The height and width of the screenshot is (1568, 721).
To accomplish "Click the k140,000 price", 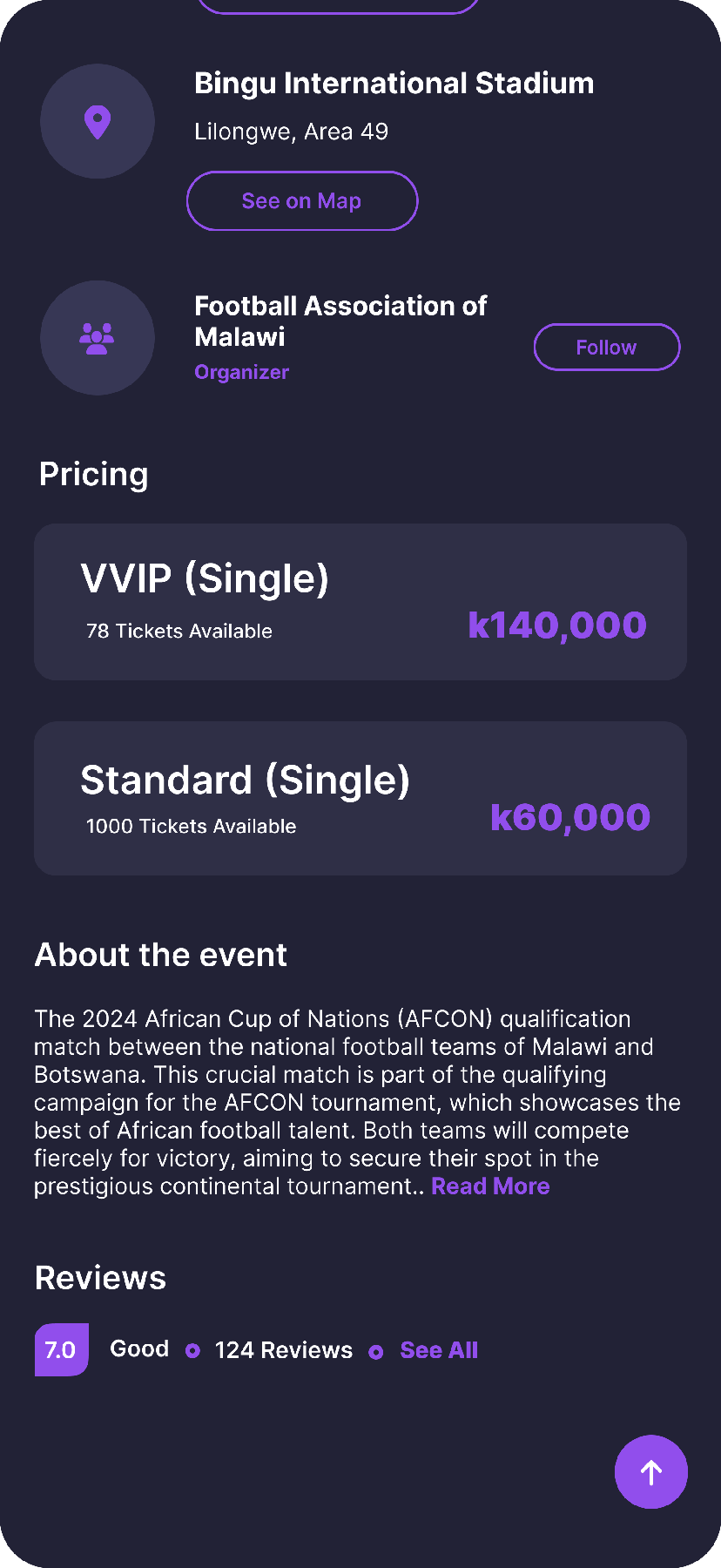I will click(x=557, y=625).
